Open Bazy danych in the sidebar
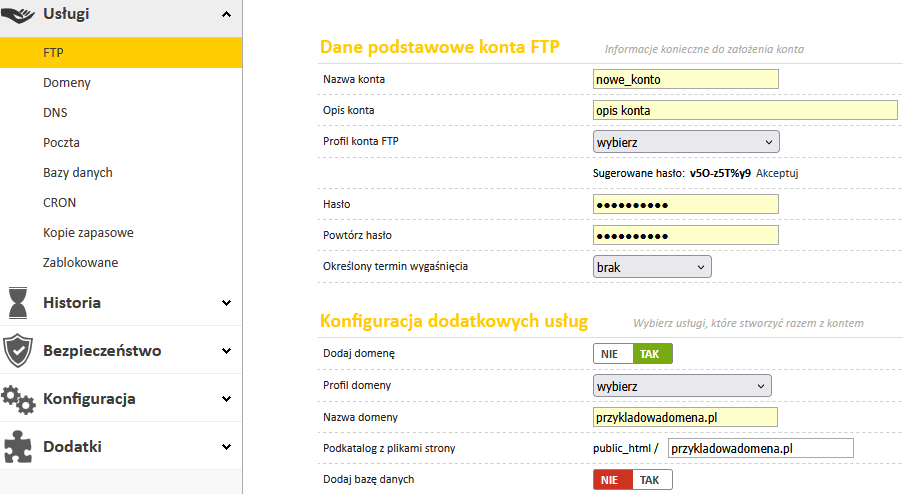 coord(78,173)
